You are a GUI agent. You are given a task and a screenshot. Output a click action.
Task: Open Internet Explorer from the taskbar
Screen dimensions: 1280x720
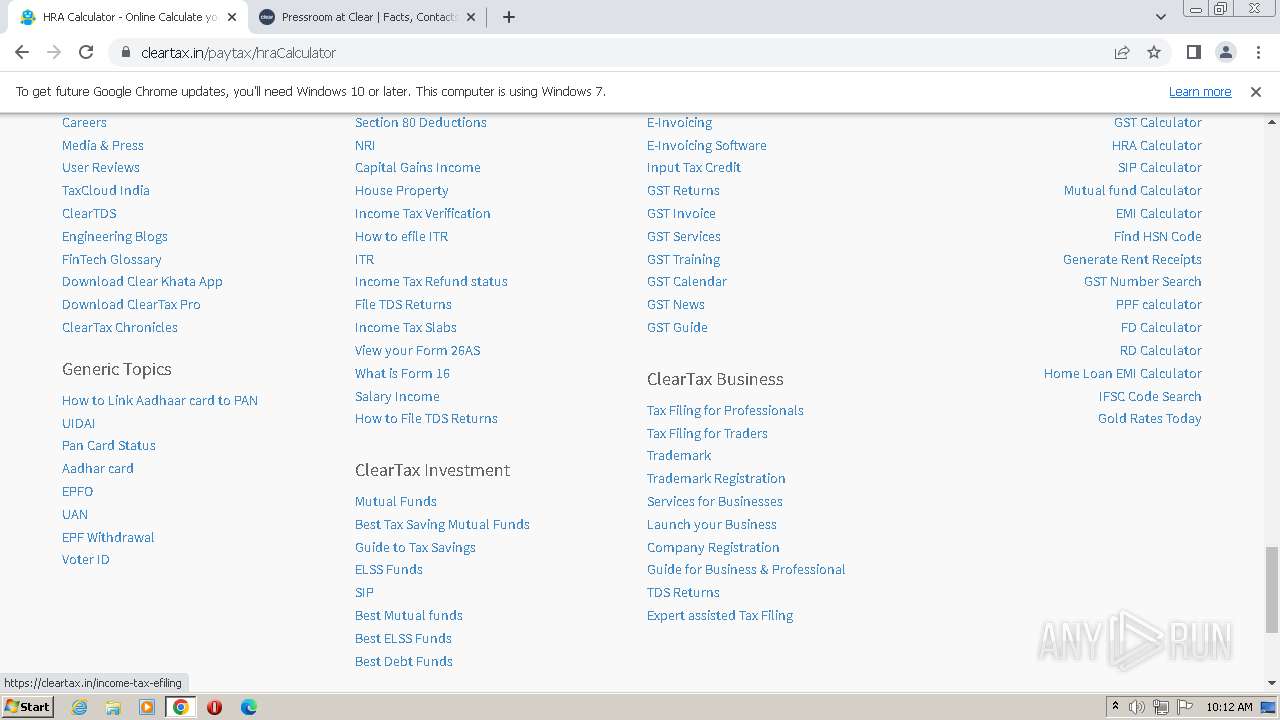79,707
